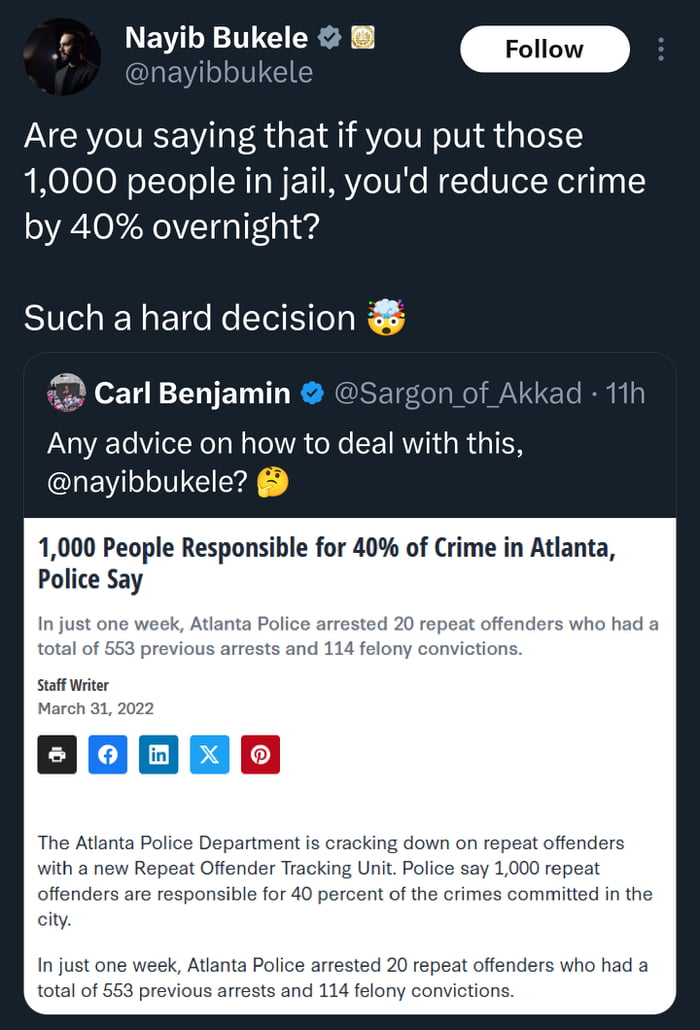Open the @Sargon_of_Akkad handle link
The width and height of the screenshot is (700, 1030).
457,393
